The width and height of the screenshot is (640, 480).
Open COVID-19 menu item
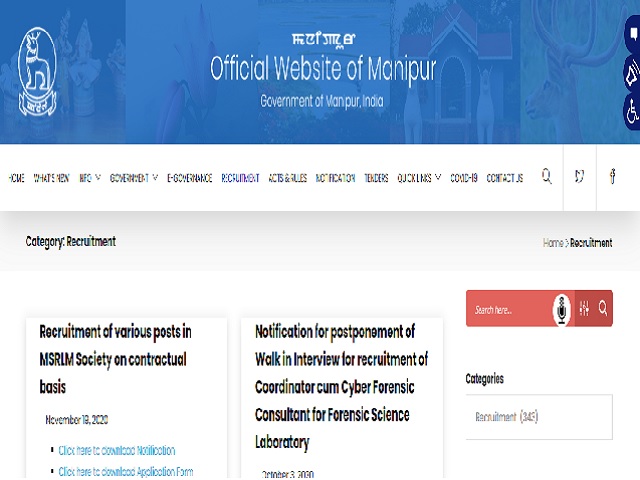(464, 178)
